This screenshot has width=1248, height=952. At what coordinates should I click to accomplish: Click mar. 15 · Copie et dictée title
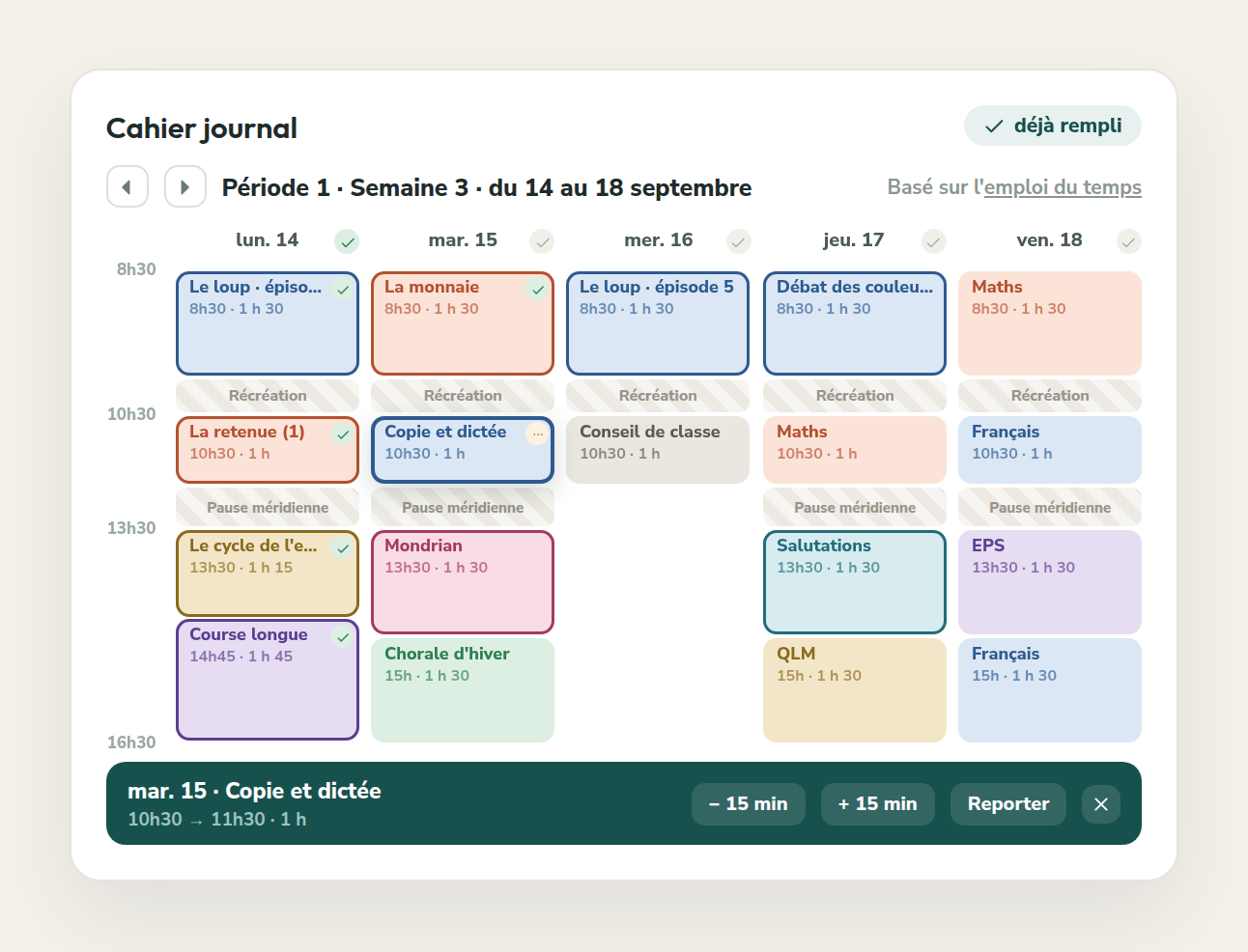pos(254,791)
